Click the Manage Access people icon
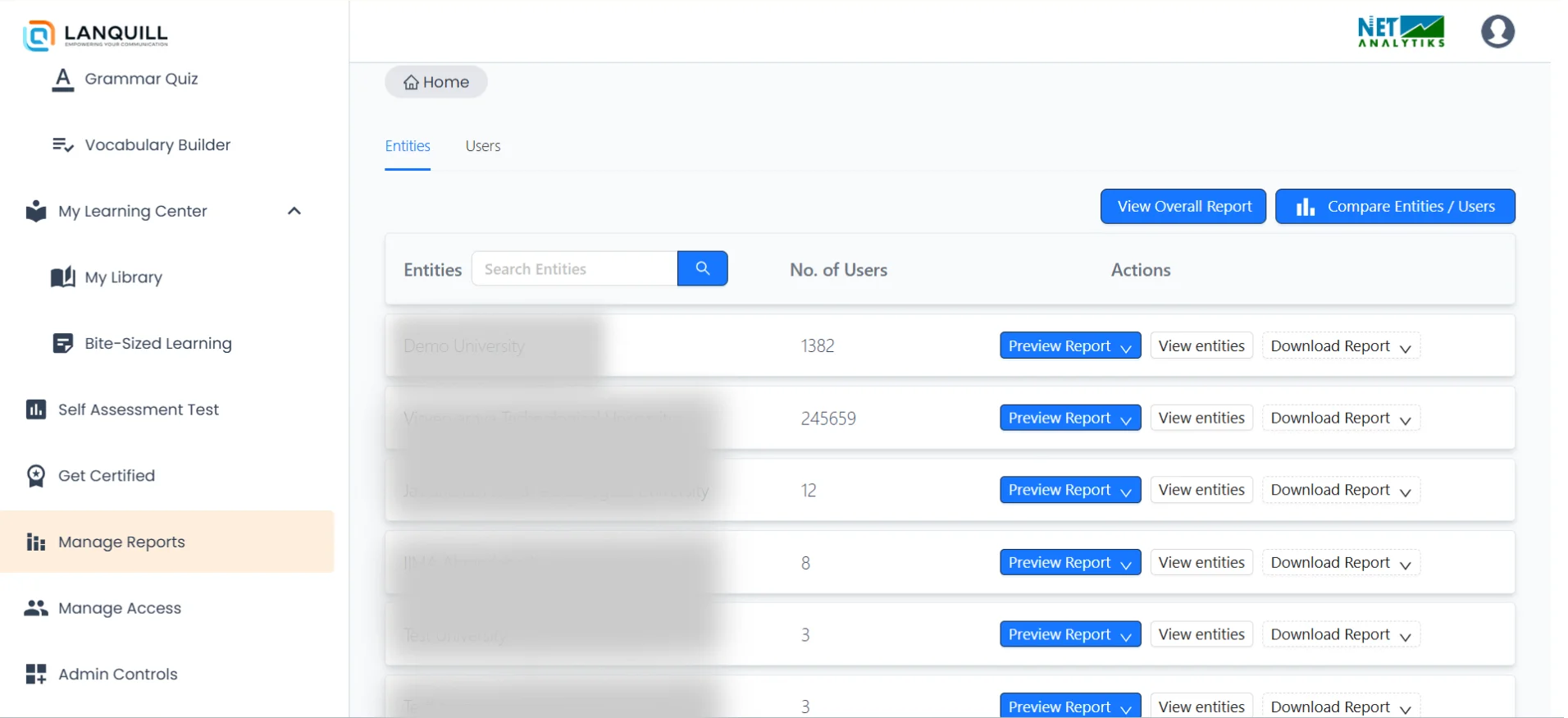Image resolution: width=1568 pixels, height=718 pixels. 36,608
